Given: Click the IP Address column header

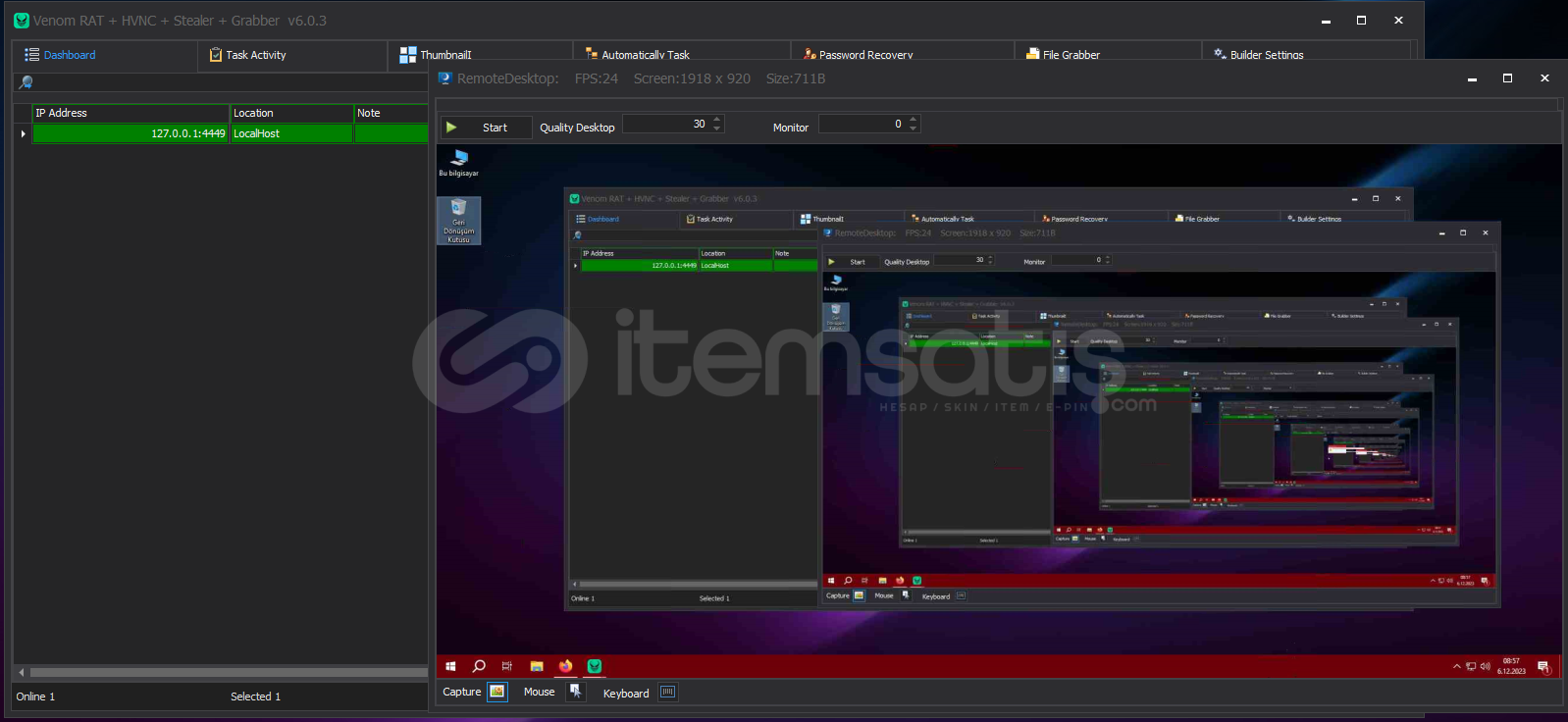Looking at the screenshot, I should tap(130, 113).
